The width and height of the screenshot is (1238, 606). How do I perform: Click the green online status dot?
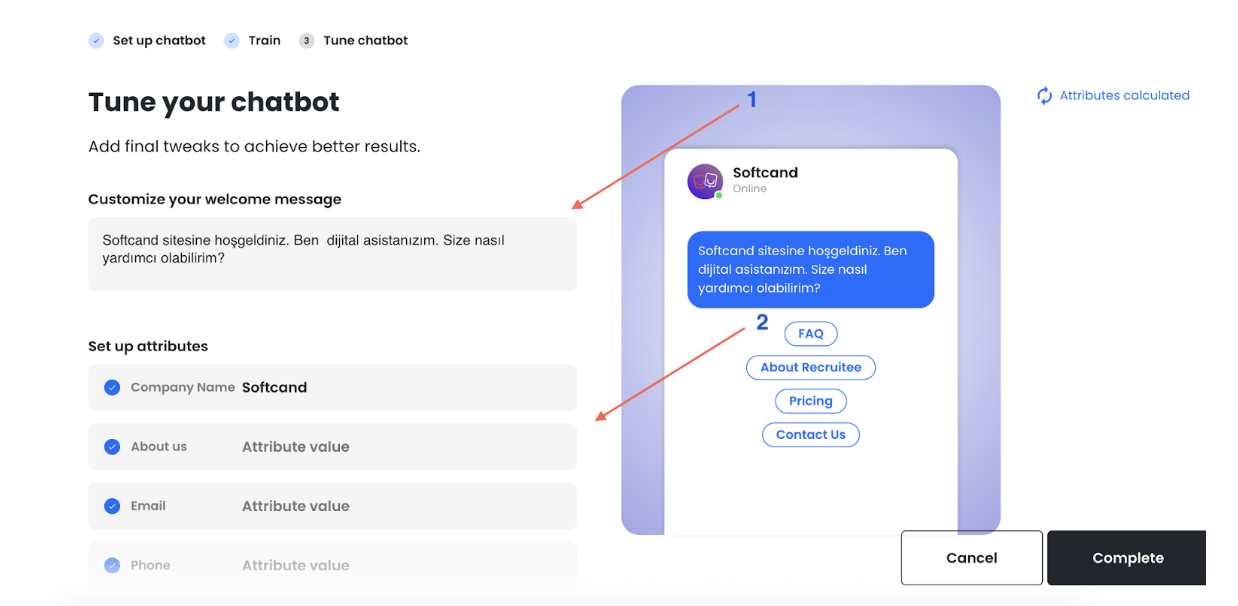point(718,195)
